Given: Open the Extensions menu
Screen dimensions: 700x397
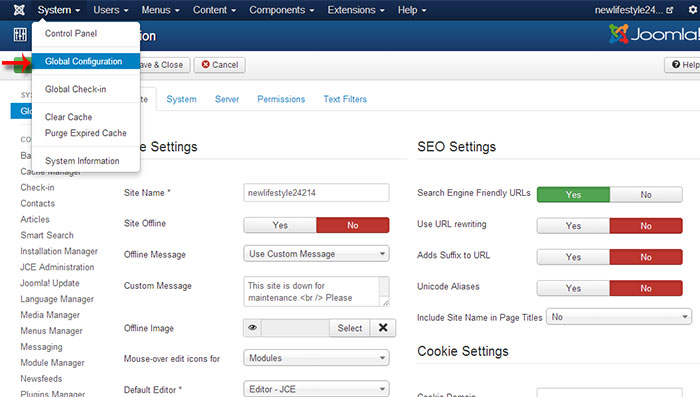Looking at the screenshot, I should coord(356,10).
